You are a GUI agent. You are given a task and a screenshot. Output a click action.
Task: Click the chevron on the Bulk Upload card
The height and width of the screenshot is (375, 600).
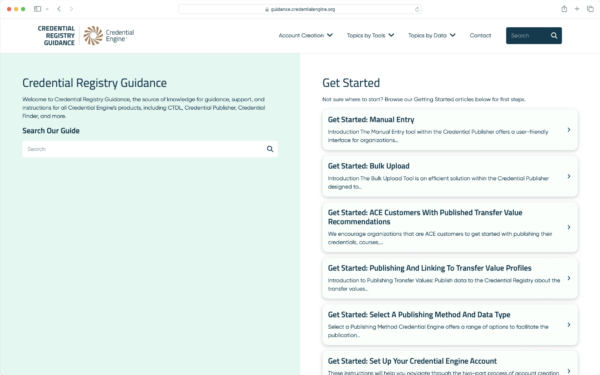[569, 176]
